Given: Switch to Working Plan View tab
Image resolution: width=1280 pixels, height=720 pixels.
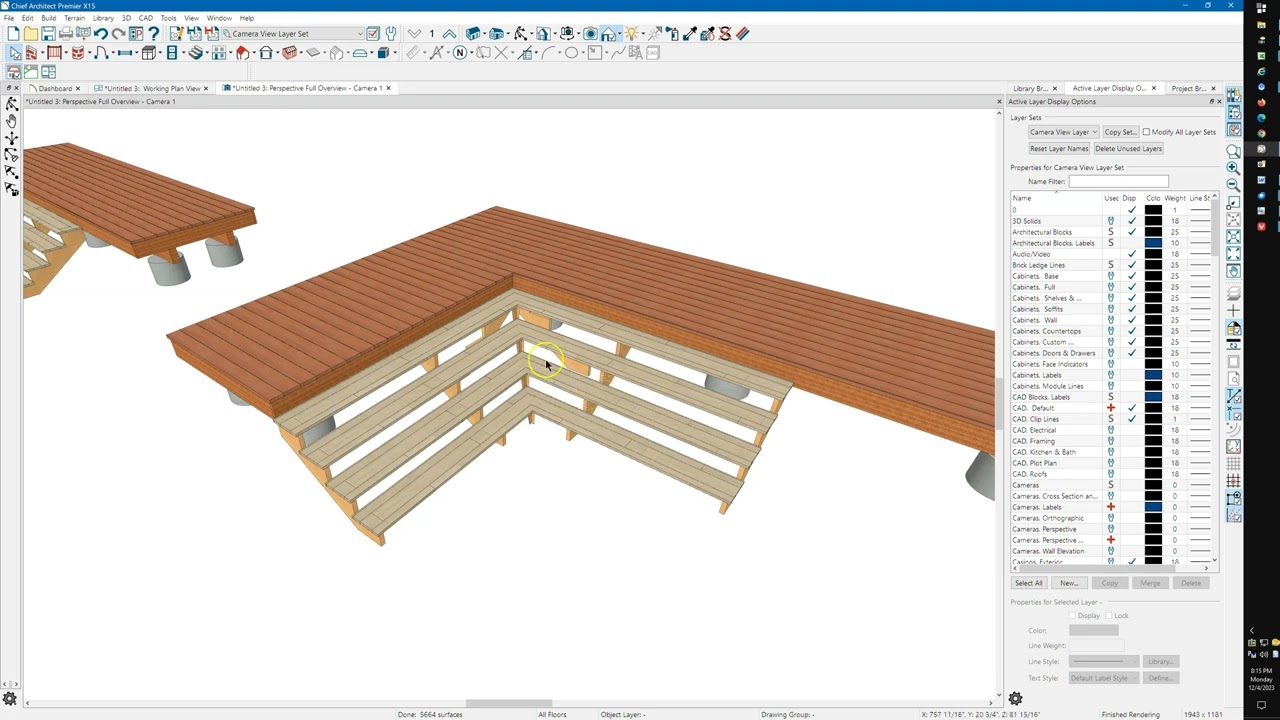Looking at the screenshot, I should pyautogui.click(x=153, y=88).
